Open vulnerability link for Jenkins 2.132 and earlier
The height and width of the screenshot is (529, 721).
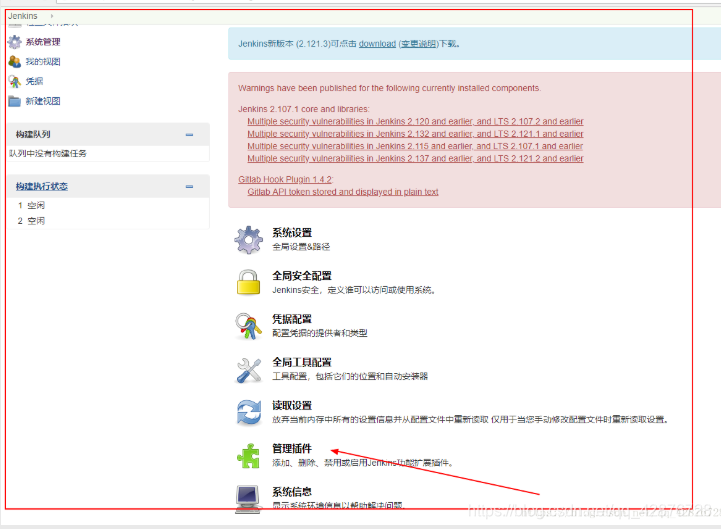click(415, 134)
